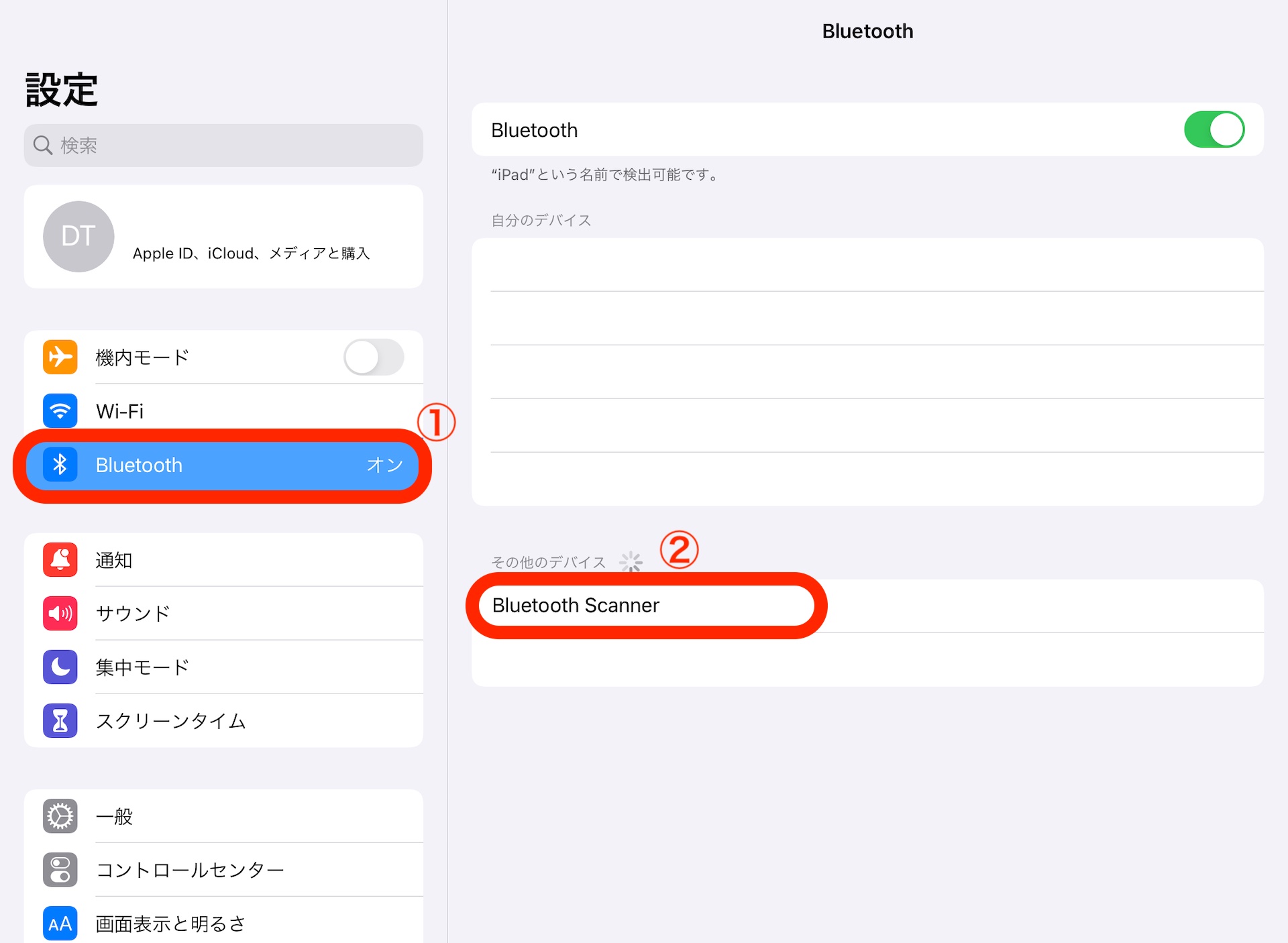Click the 機内モード label
The image size is (1288, 943).
coord(142,357)
